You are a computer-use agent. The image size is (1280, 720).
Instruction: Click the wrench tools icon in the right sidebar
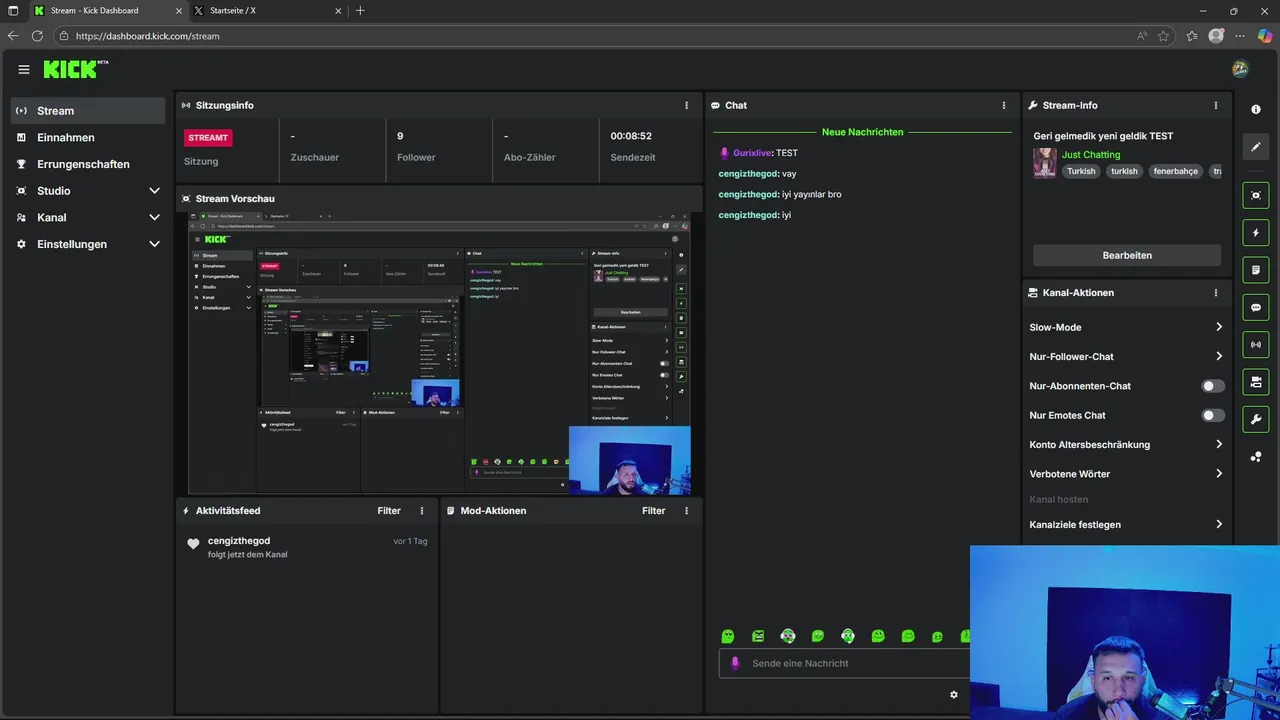(1256, 419)
